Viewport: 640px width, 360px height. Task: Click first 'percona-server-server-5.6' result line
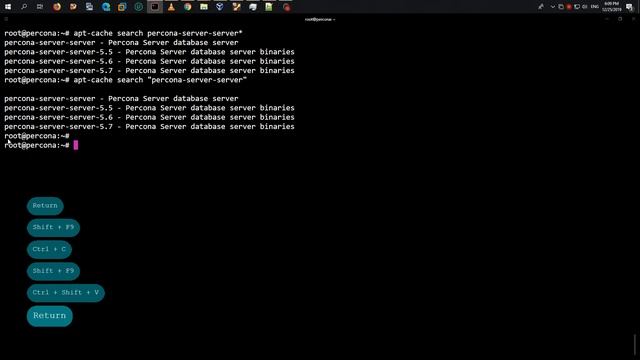pyautogui.click(x=149, y=61)
